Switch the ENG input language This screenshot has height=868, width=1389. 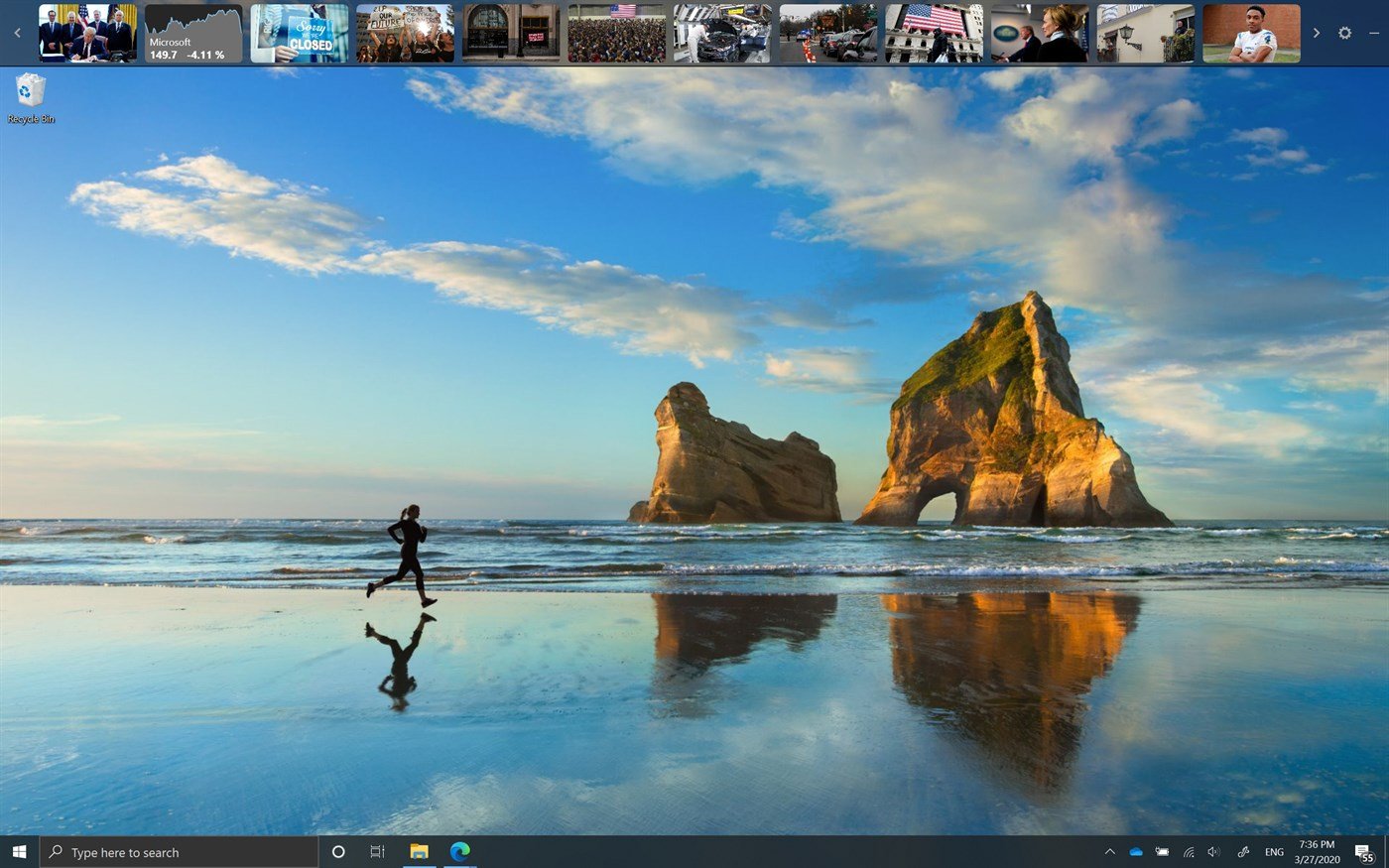pyautogui.click(x=1274, y=852)
